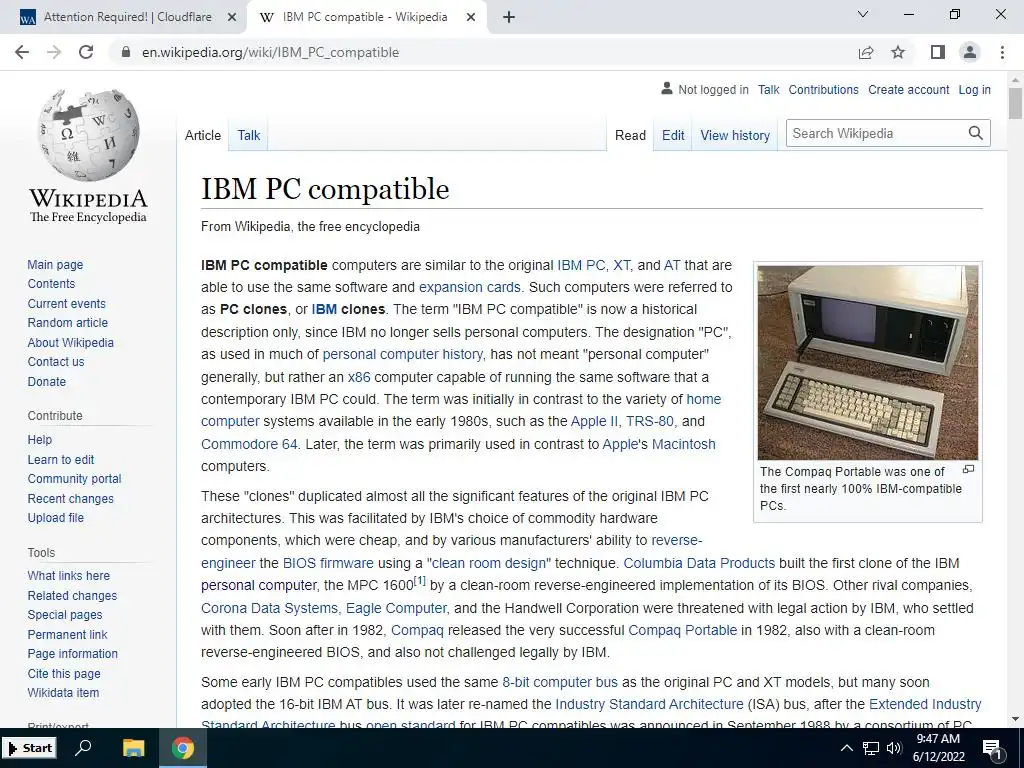
Task: Open the volume speaker tray icon
Action: (x=894, y=748)
